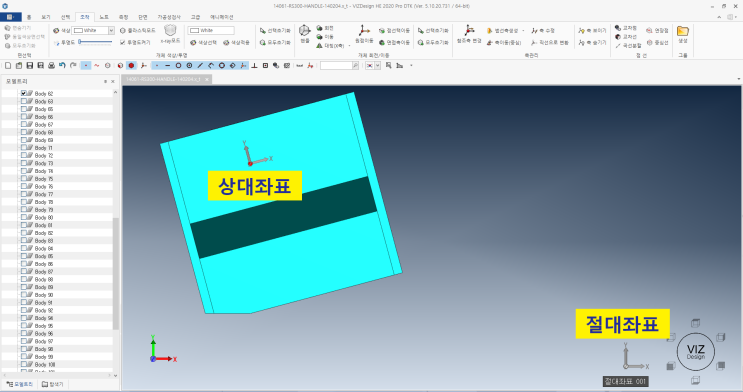Viewport: 743px width, 392px height.
Task: Click the 곡선분할 button
Action: (x=628, y=46)
